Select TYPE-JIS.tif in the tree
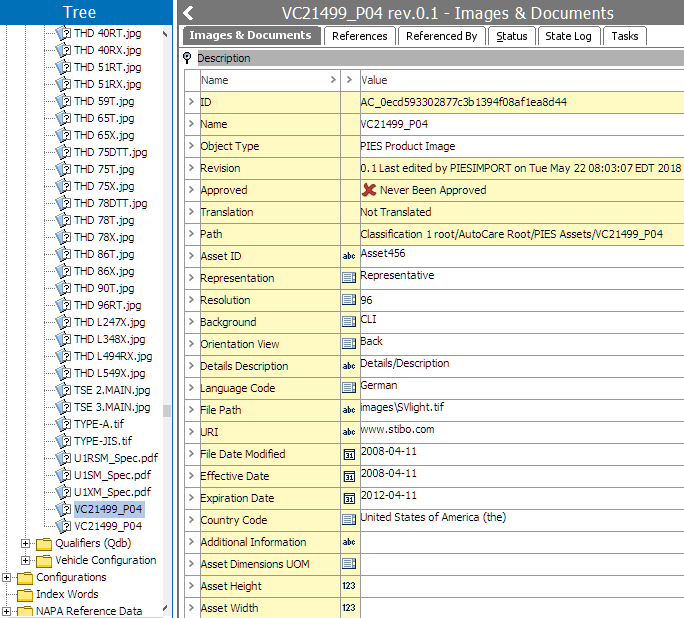 [x=102, y=441]
